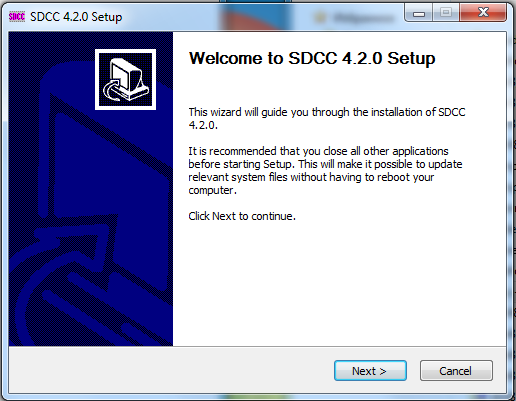Click blank white area below 'Click Next' text

339,283
